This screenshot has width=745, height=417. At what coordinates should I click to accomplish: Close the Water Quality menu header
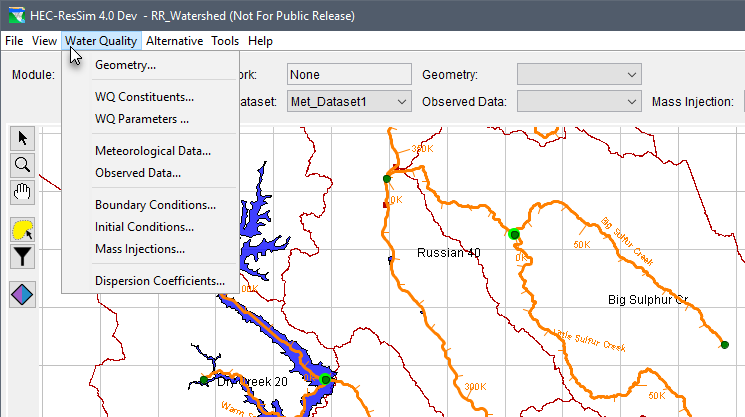click(x=101, y=41)
